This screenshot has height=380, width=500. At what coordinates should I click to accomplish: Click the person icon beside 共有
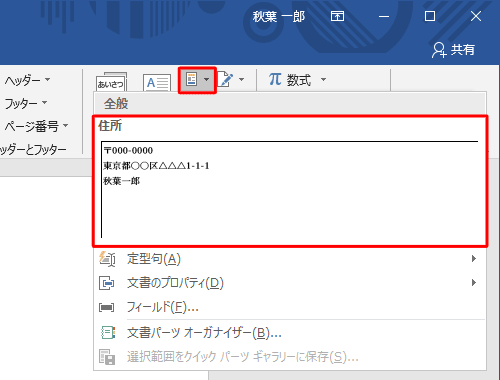(439, 50)
